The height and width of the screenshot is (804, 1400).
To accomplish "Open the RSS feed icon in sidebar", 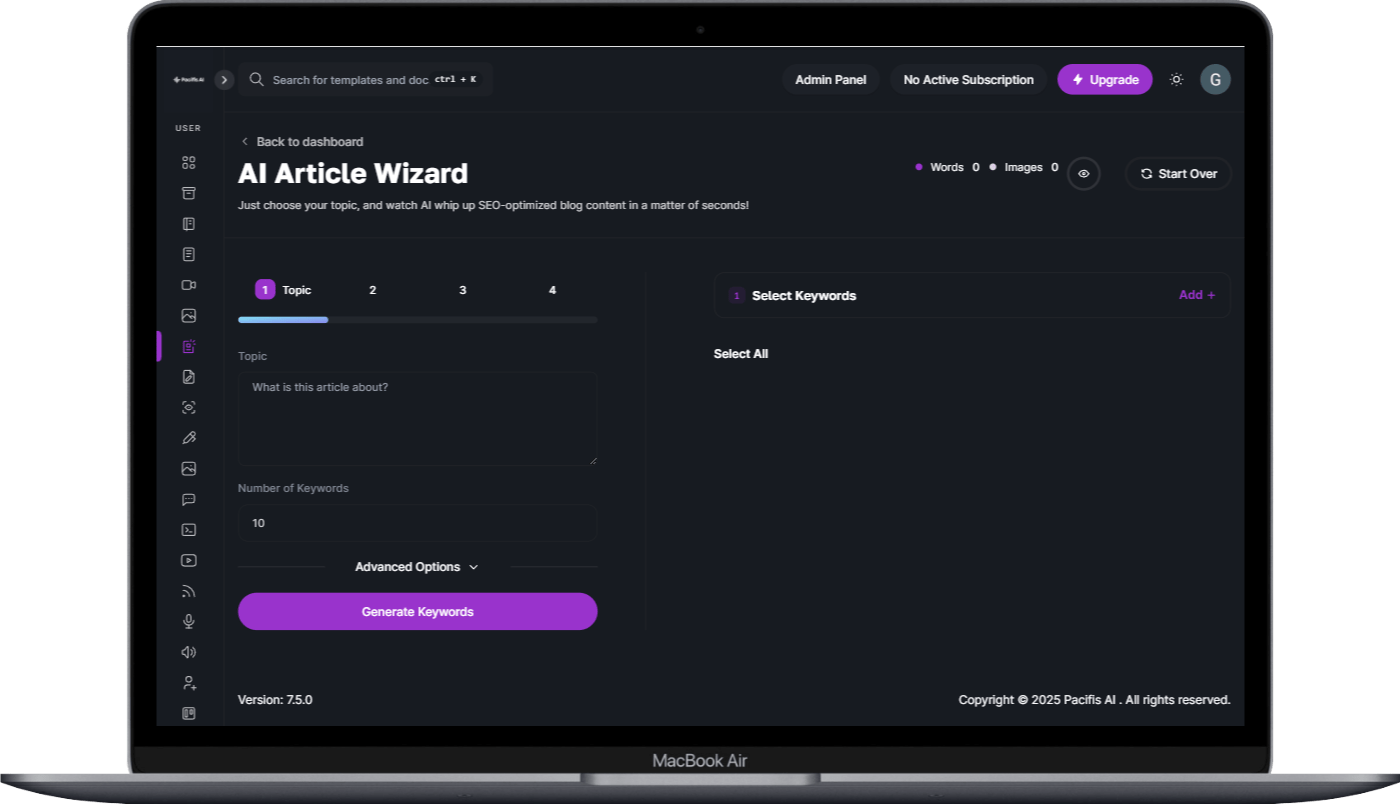I will 189,591.
